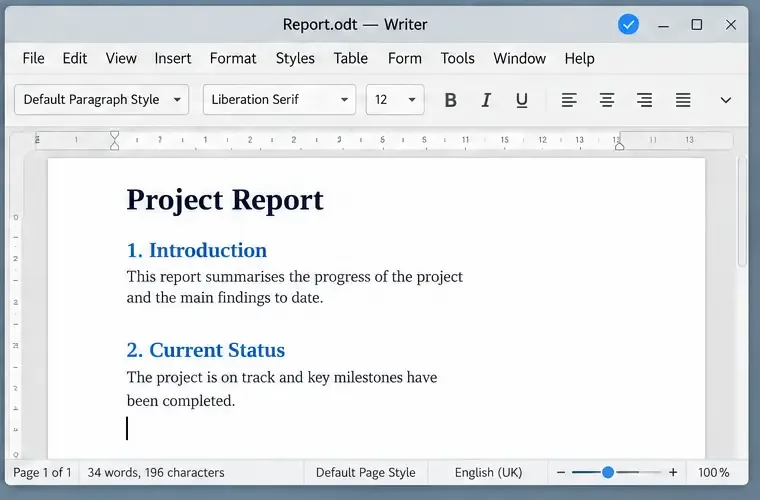Justify the paragraph text

[683, 100]
